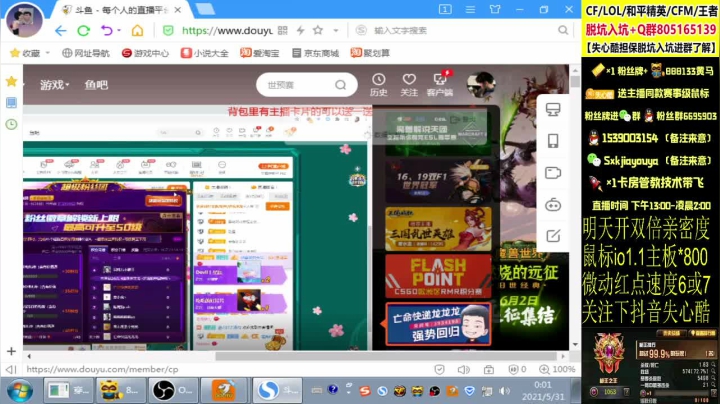Open the sidebar star favorites icon

point(11,82)
